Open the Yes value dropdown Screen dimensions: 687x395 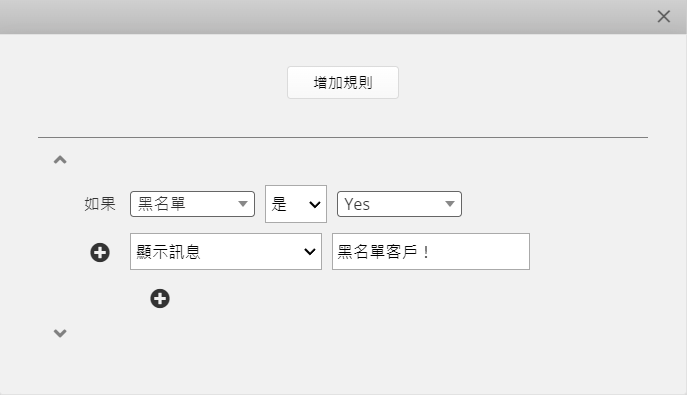coord(399,204)
